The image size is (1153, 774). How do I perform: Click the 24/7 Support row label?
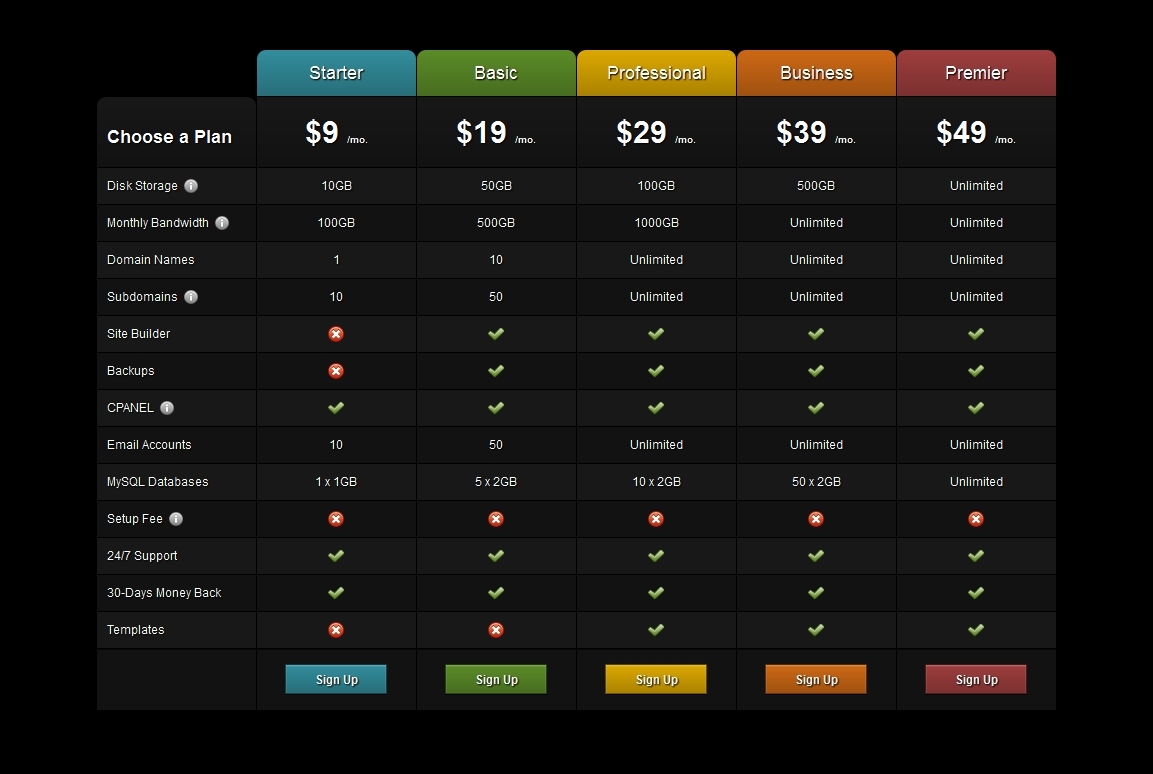pyautogui.click(x=142, y=556)
